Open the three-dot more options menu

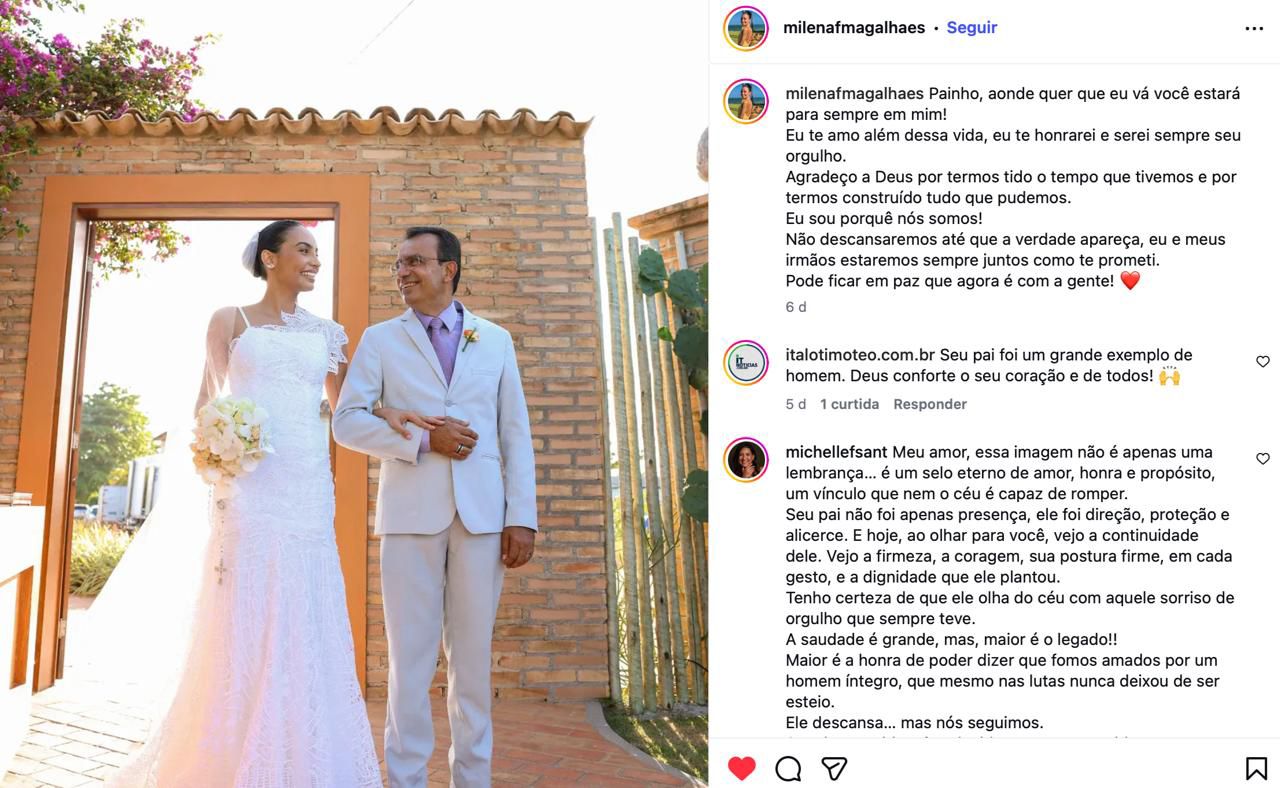click(x=1254, y=28)
